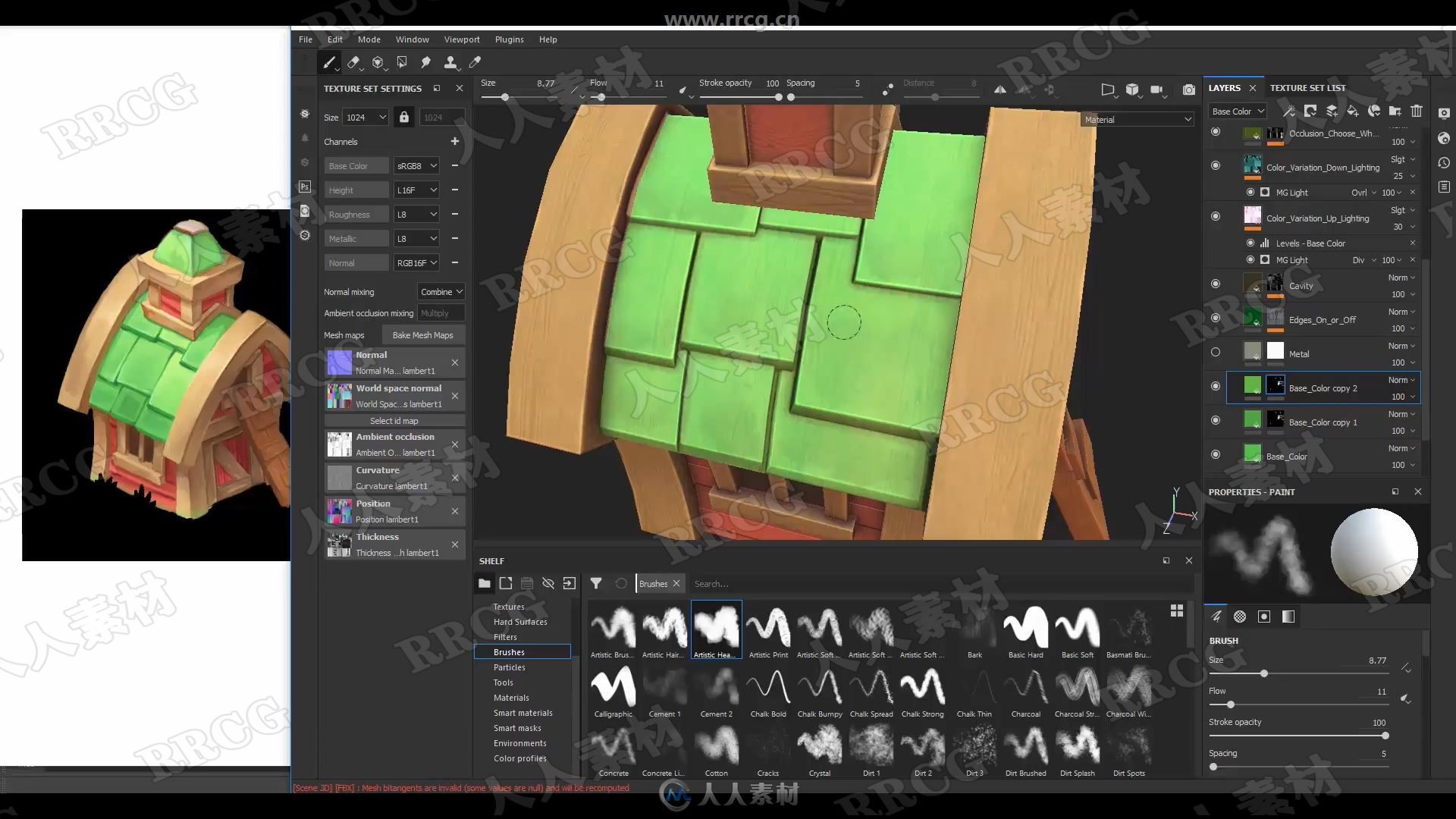This screenshot has width=1456, height=819.
Task: Toggle visibility of Edges_On_or_Off layer
Action: pyautogui.click(x=1216, y=318)
